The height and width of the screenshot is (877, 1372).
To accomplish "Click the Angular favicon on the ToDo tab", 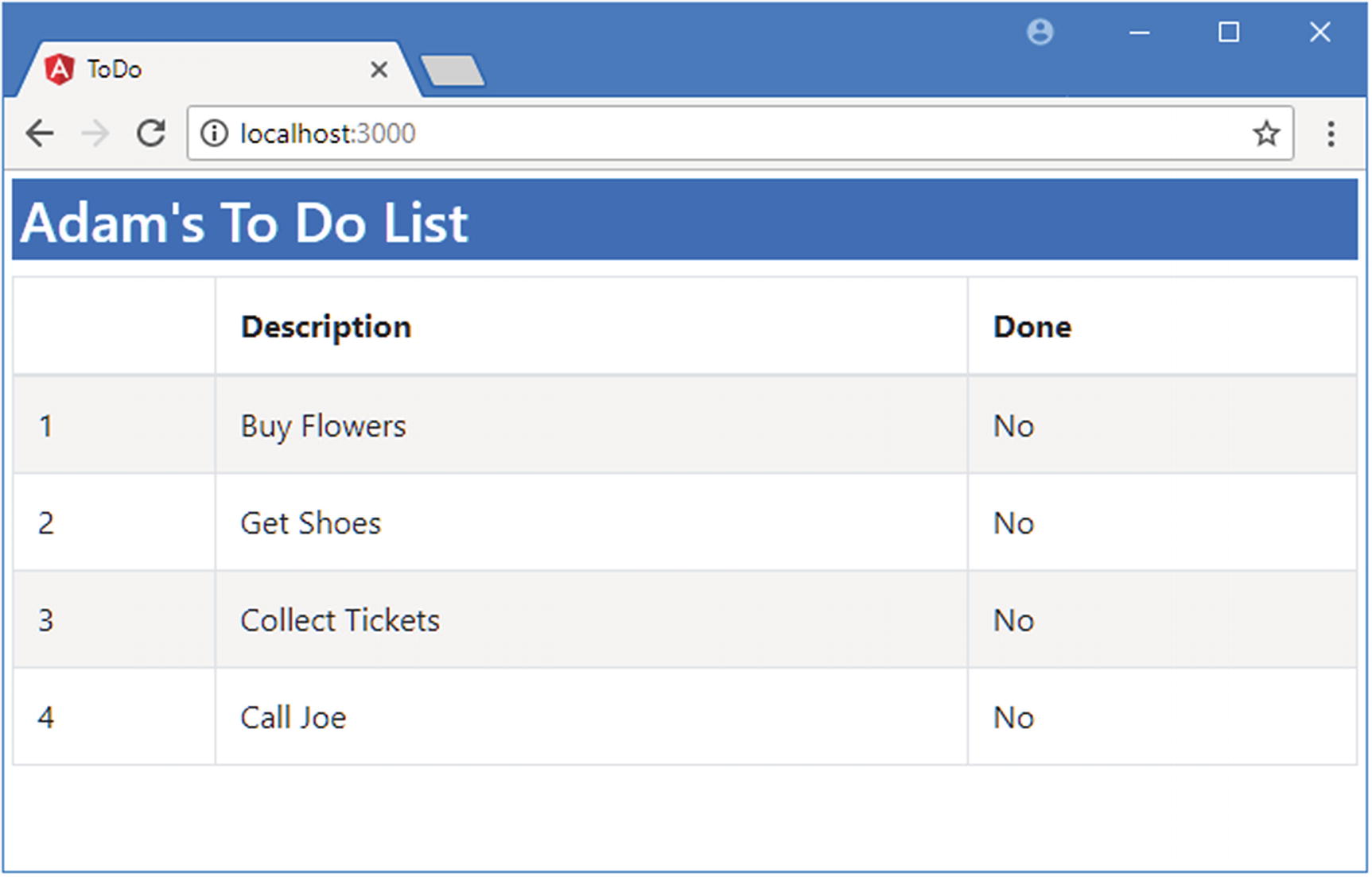I will point(60,70).
